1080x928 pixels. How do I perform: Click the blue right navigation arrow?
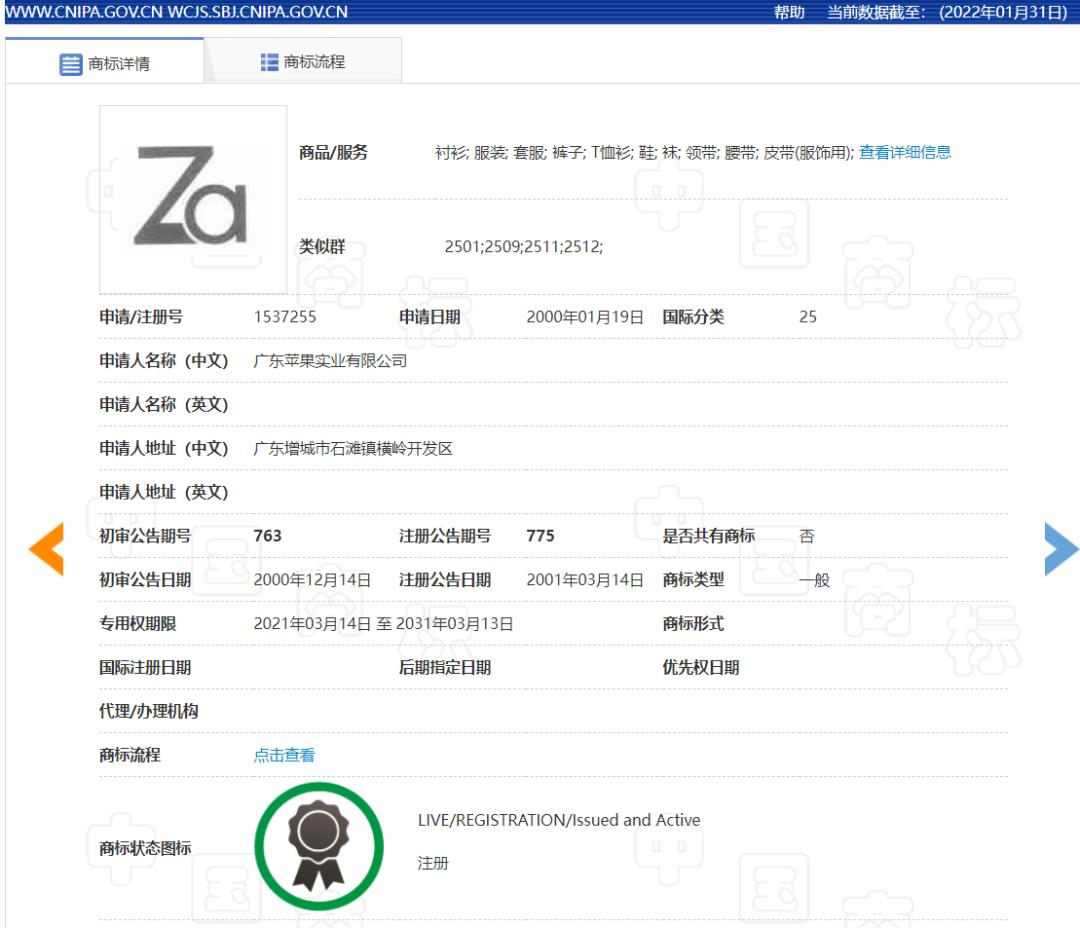pyautogui.click(x=1062, y=548)
